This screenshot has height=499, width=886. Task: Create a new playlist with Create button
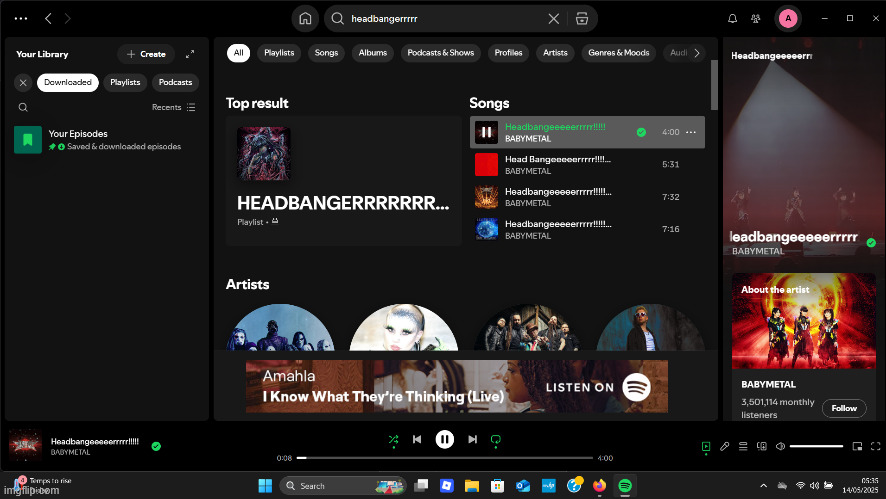tap(146, 54)
